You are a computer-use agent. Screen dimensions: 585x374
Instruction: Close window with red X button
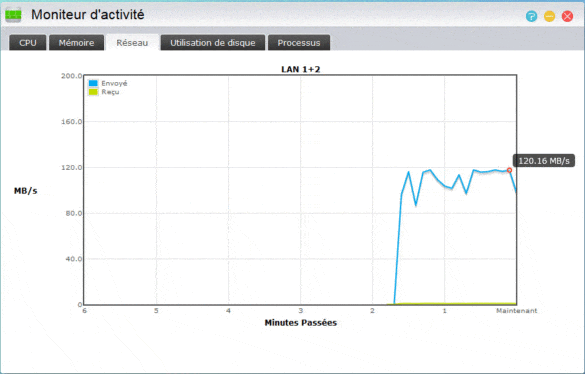(567, 16)
